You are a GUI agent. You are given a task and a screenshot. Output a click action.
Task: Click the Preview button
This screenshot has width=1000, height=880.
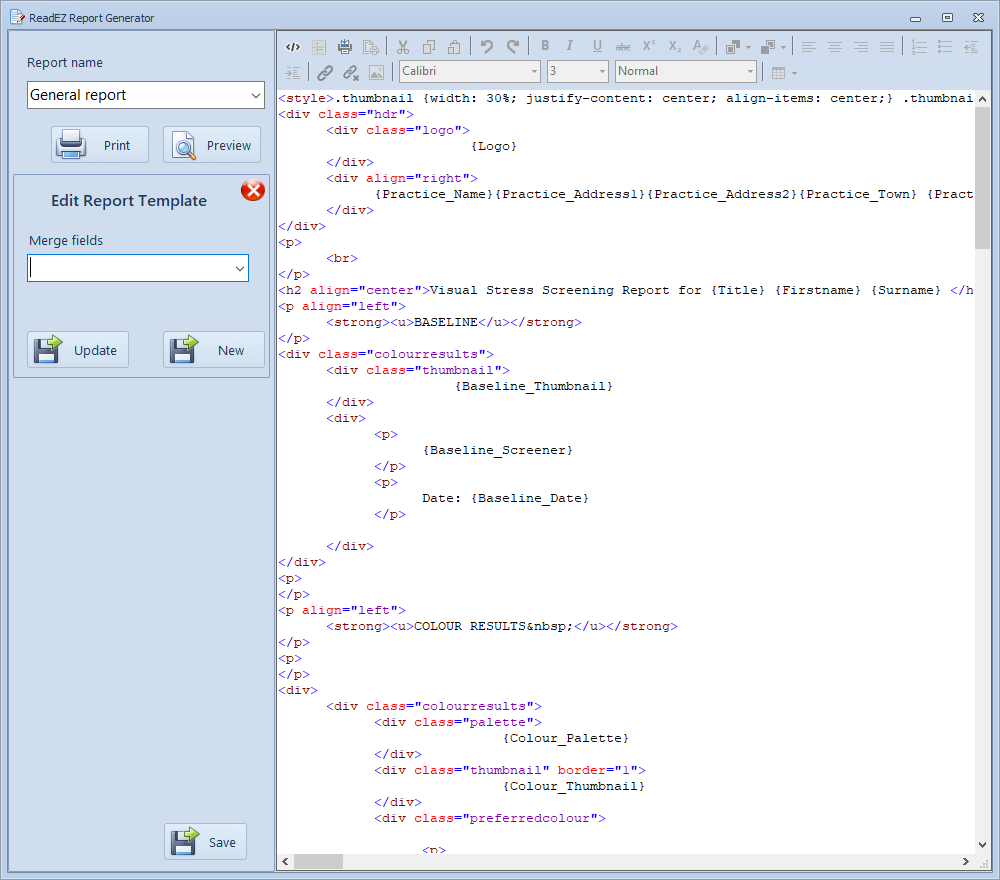tap(212, 145)
